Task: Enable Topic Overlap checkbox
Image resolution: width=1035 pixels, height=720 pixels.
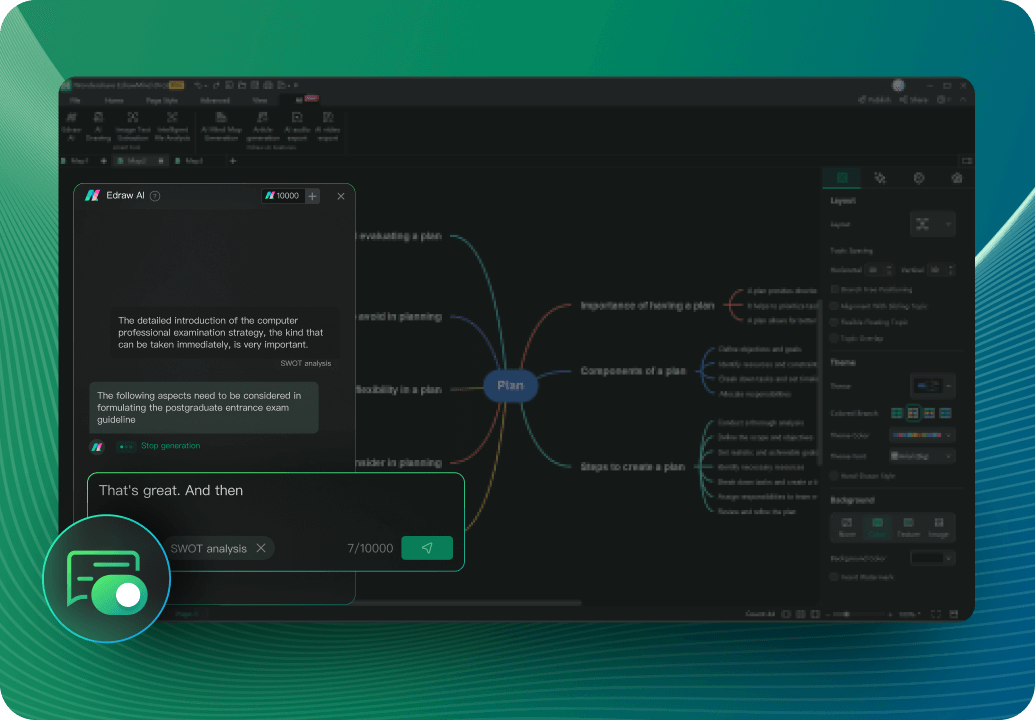Action: click(835, 338)
